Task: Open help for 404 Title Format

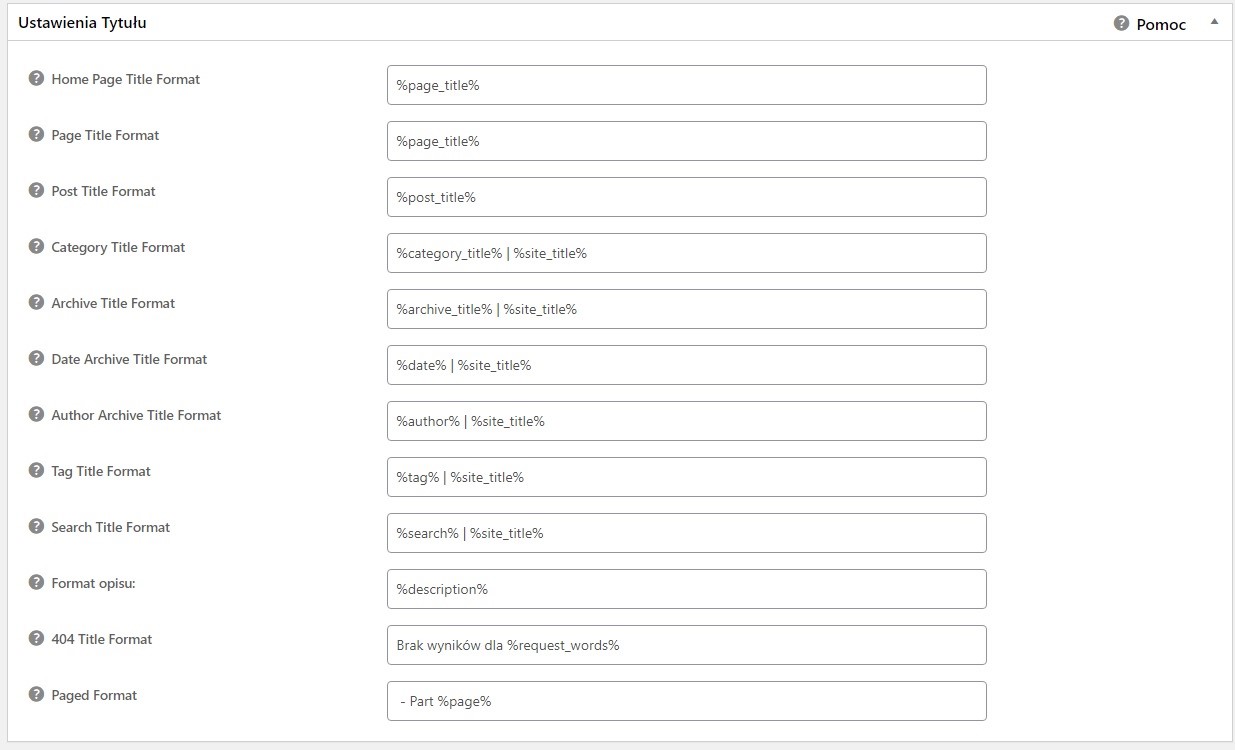Action: (36, 639)
